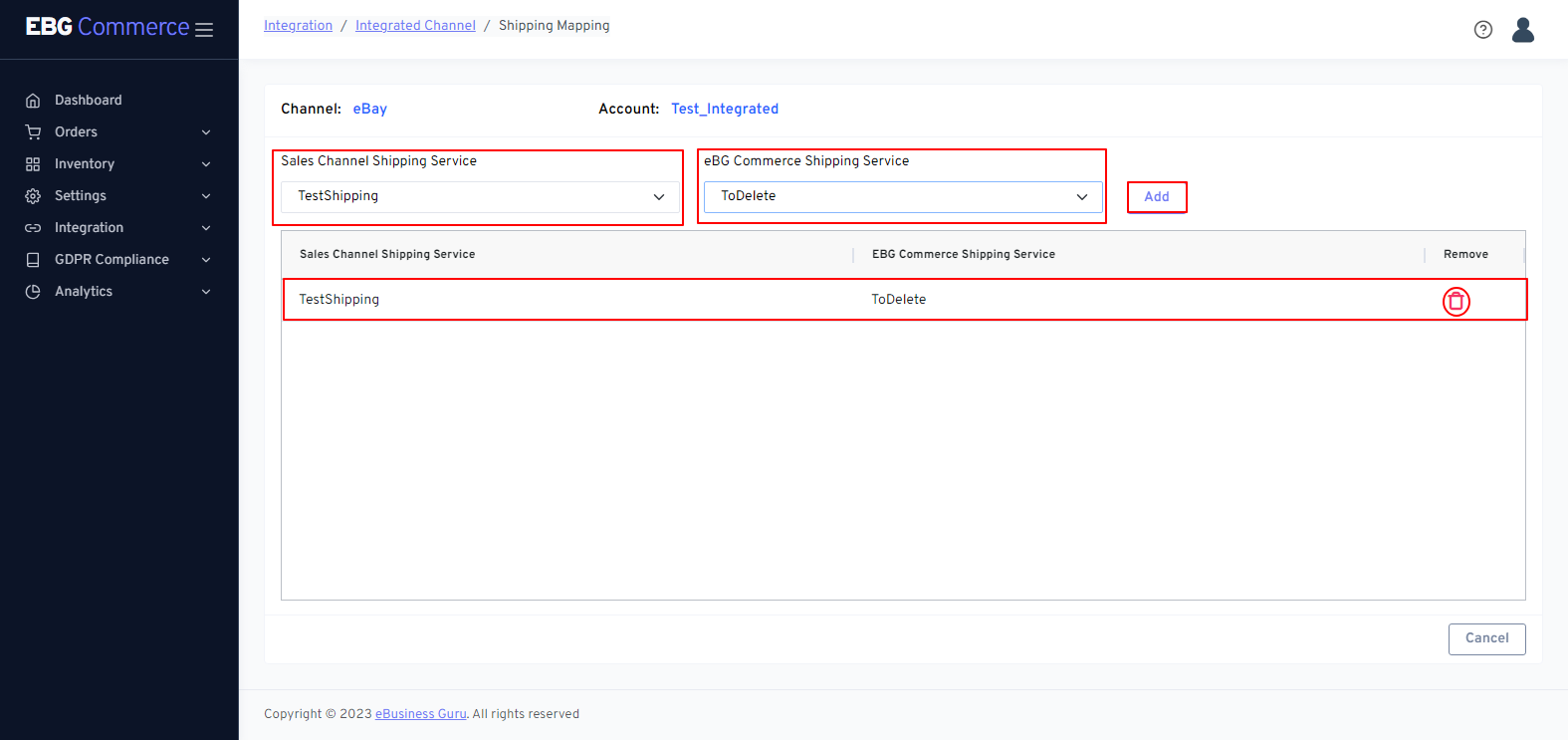Click the hamburger menu icon
This screenshot has width=1568, height=740.
(204, 30)
